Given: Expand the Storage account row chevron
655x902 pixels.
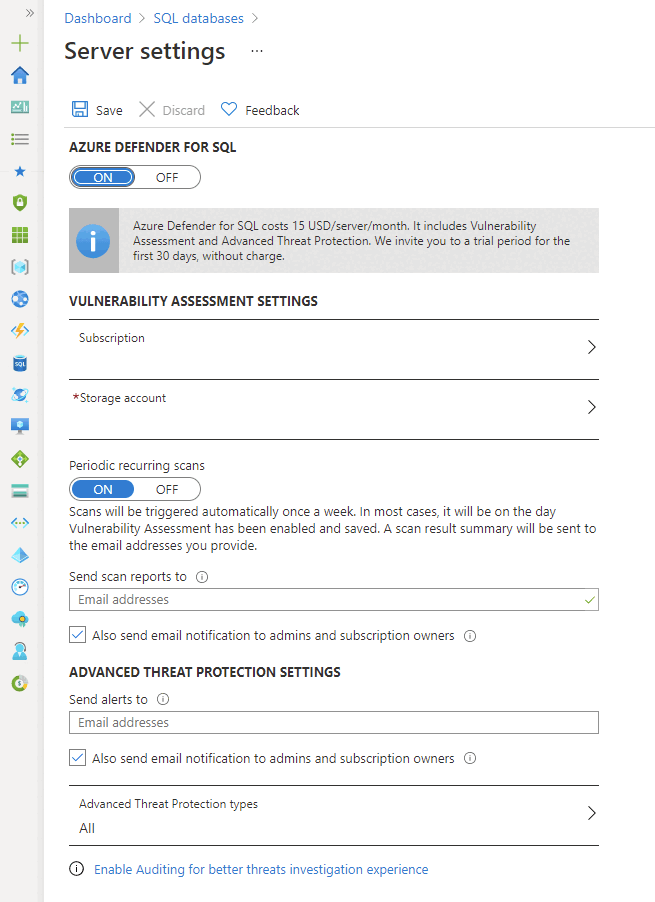Looking at the screenshot, I should click(x=591, y=407).
